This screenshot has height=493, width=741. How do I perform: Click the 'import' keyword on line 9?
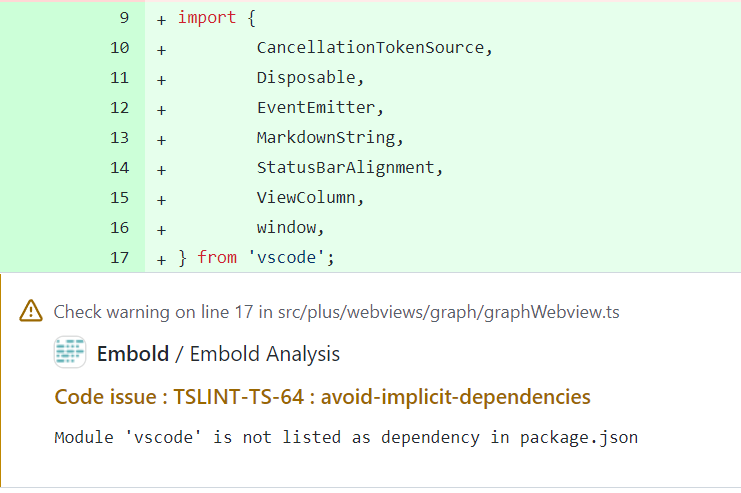207,18
